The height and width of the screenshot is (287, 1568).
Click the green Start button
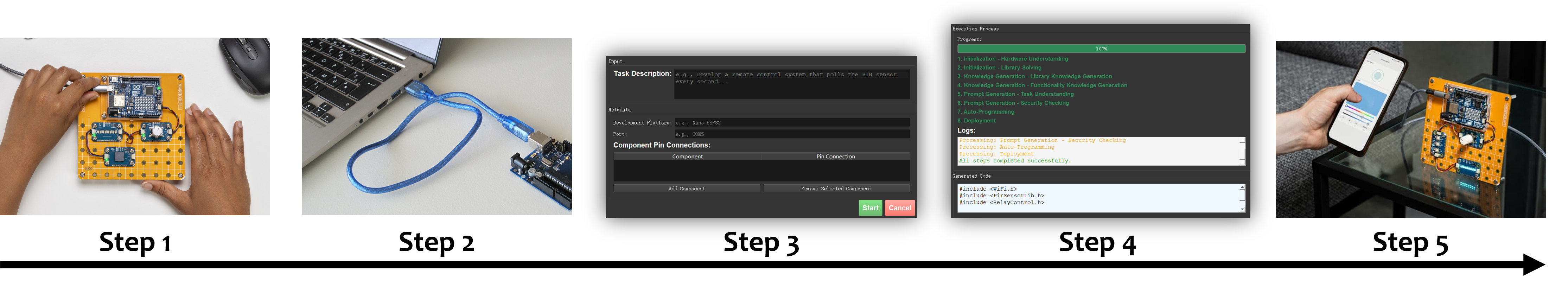(x=870, y=208)
